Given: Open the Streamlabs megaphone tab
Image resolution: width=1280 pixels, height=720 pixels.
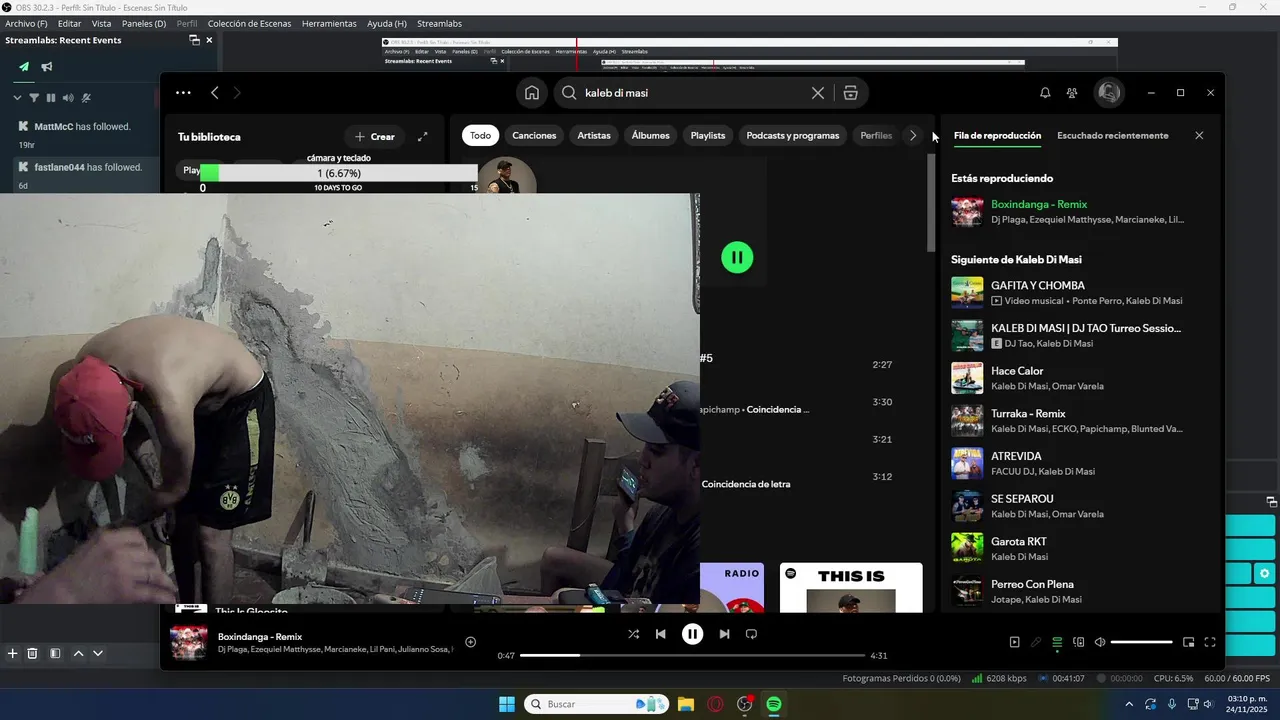Looking at the screenshot, I should coord(47,67).
